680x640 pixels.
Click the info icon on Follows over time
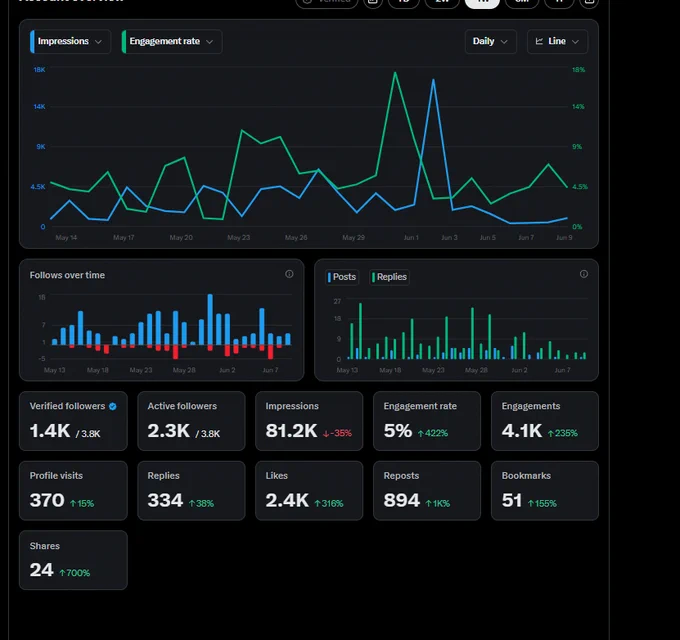289,274
